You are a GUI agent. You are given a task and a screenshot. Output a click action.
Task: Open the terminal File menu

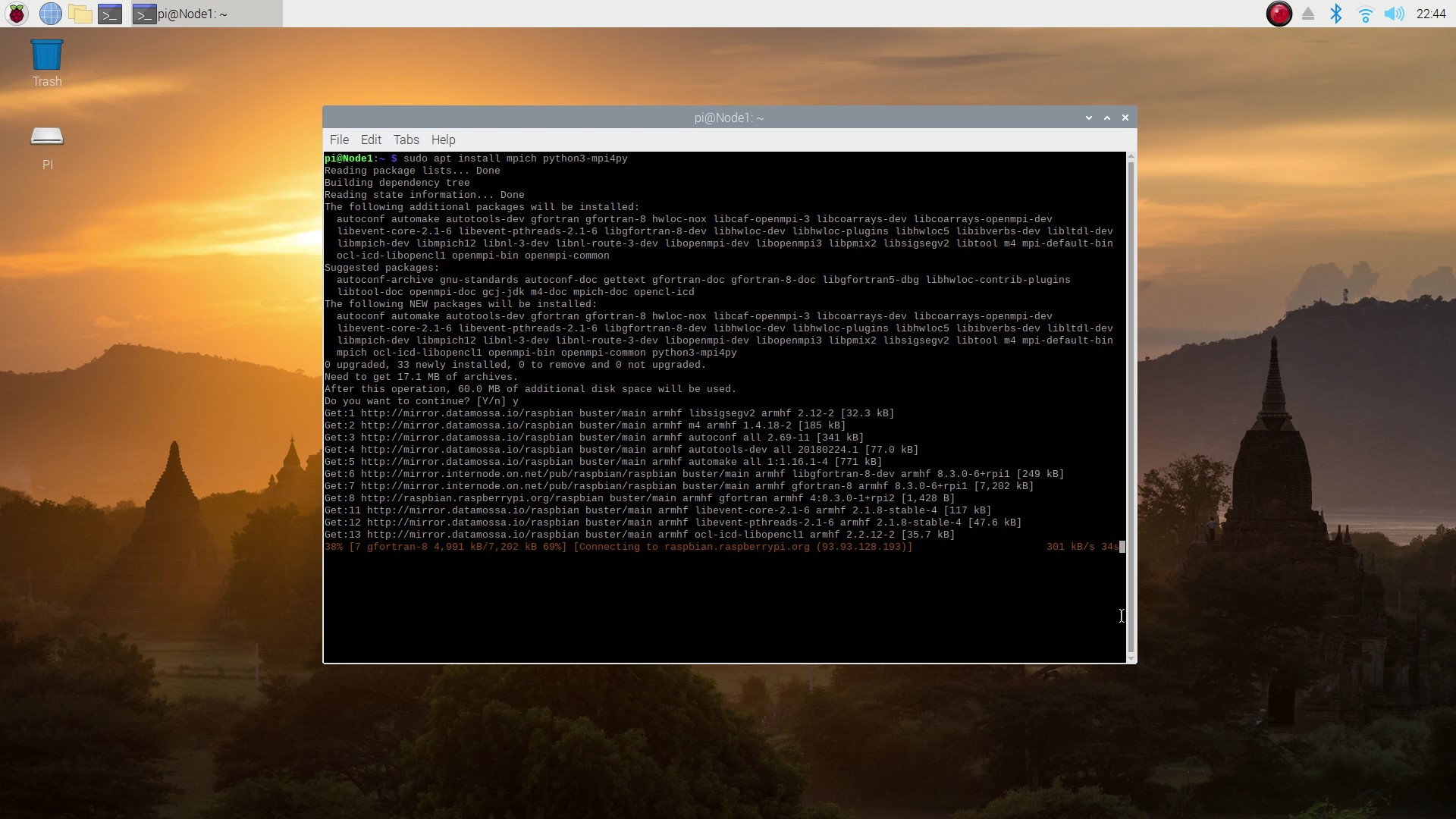tap(339, 140)
